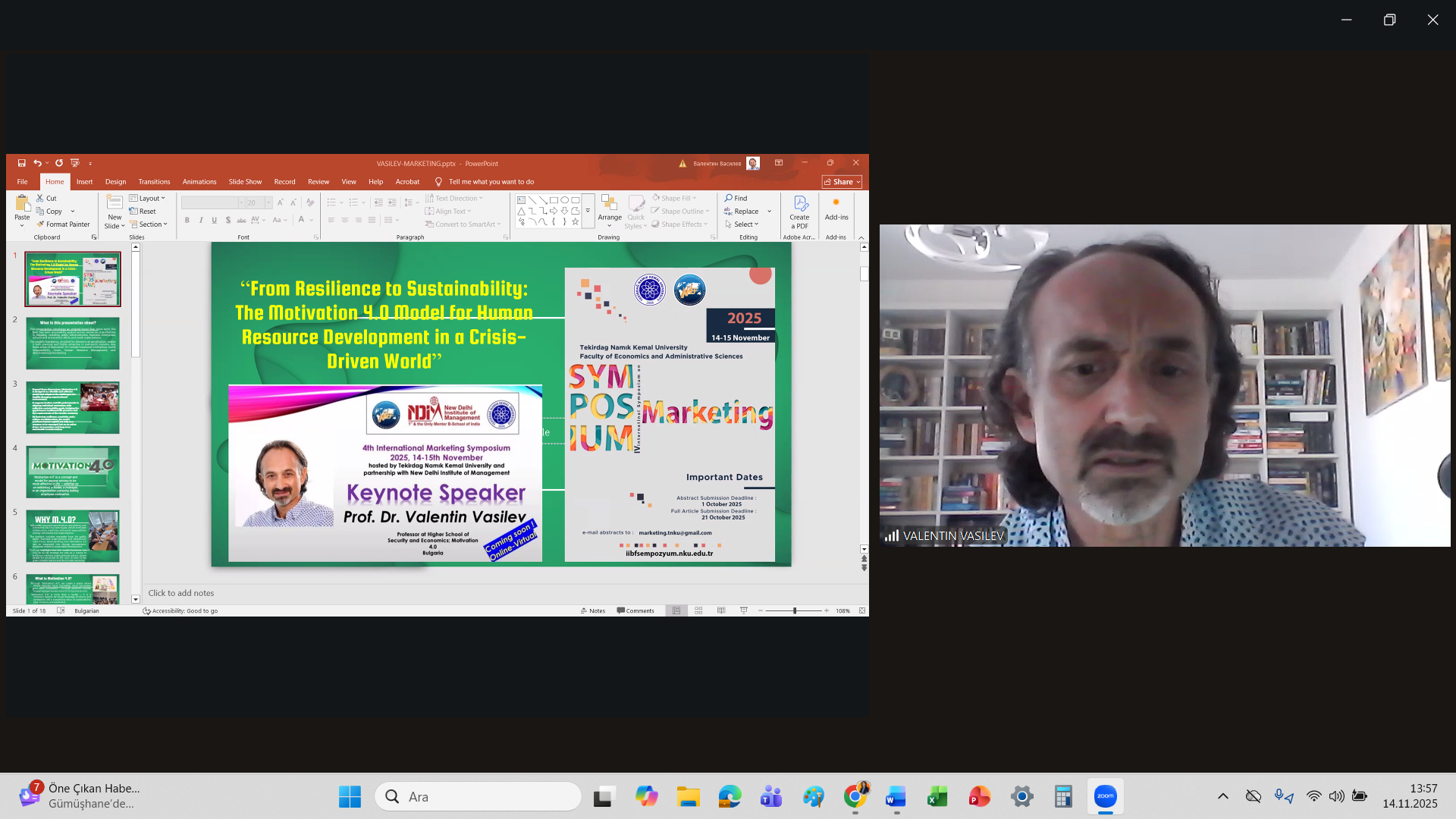
Task: Click the Share button
Action: 842,182
